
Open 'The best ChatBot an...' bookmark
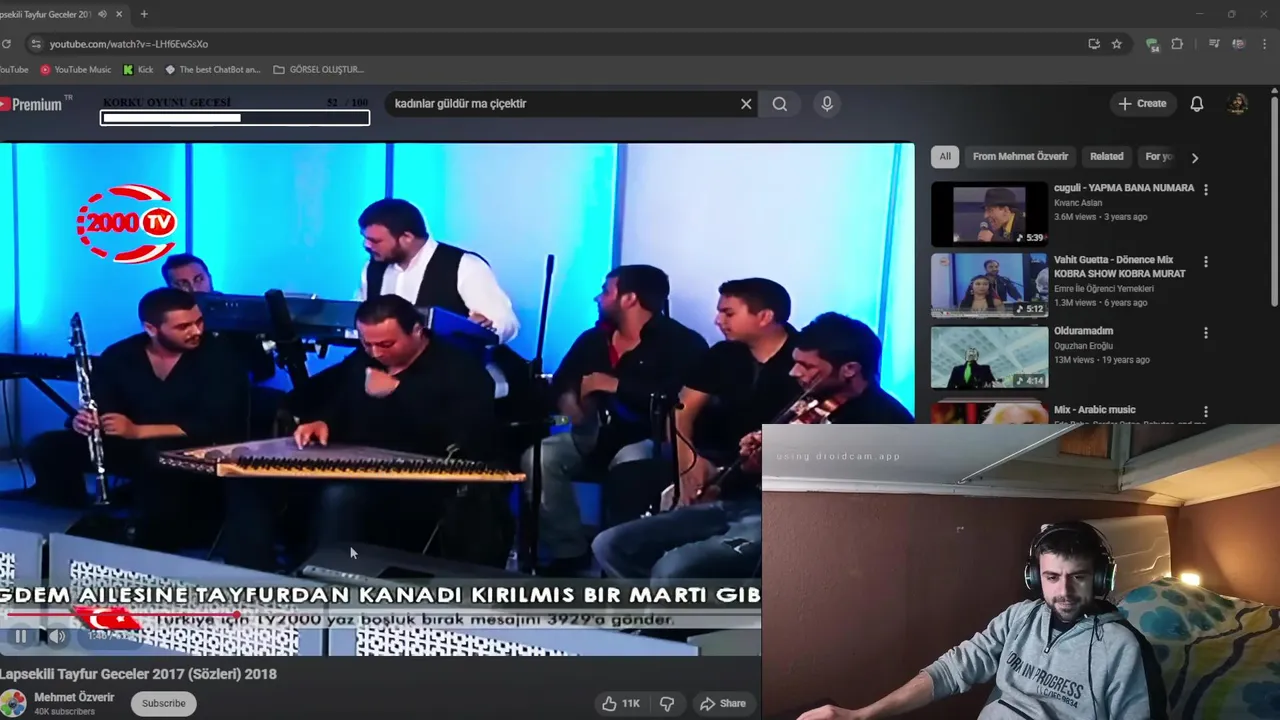coord(212,70)
